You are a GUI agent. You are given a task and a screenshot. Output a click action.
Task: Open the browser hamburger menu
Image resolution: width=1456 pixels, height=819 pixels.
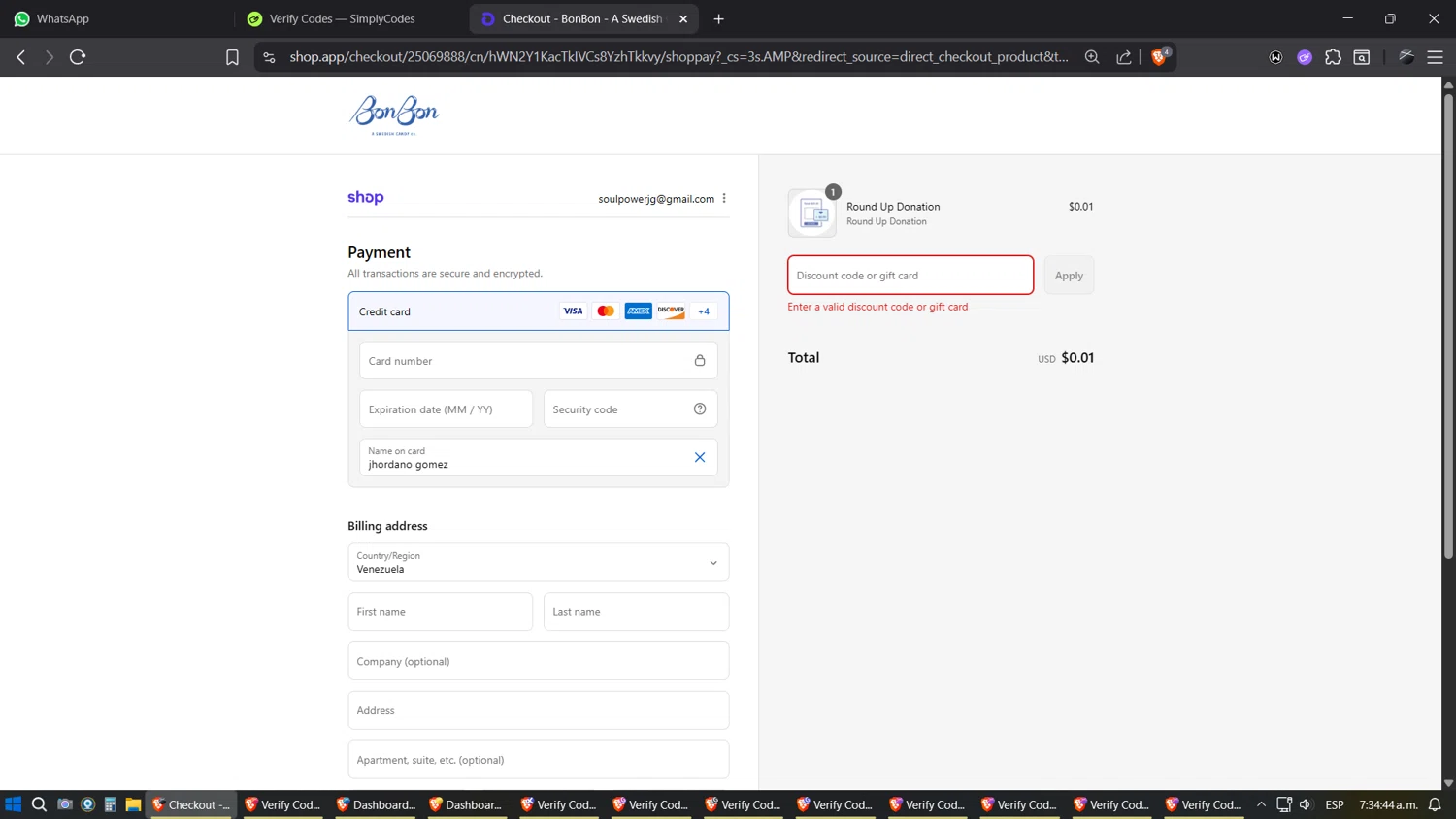click(x=1435, y=57)
